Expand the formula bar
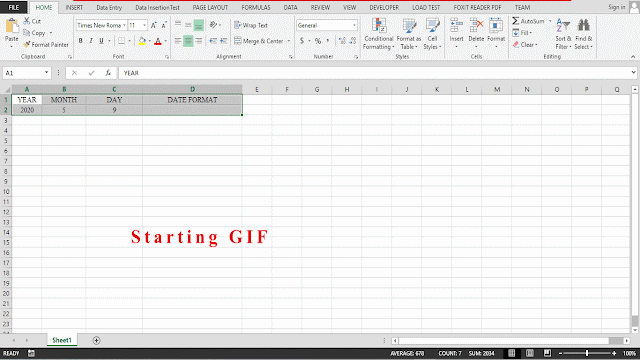 tap(633, 73)
